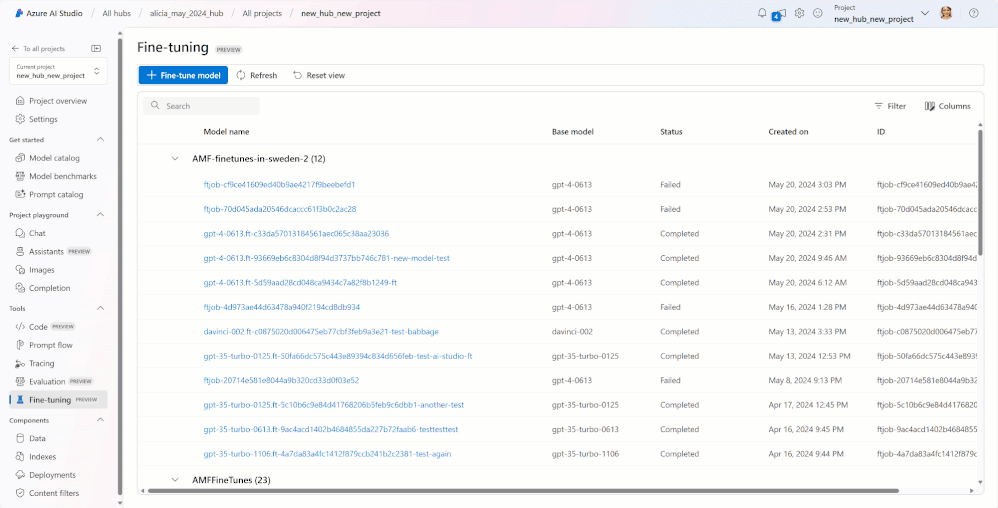Click the Project overview sidebar icon
Screen dimensions: 998x508
coord(20,101)
